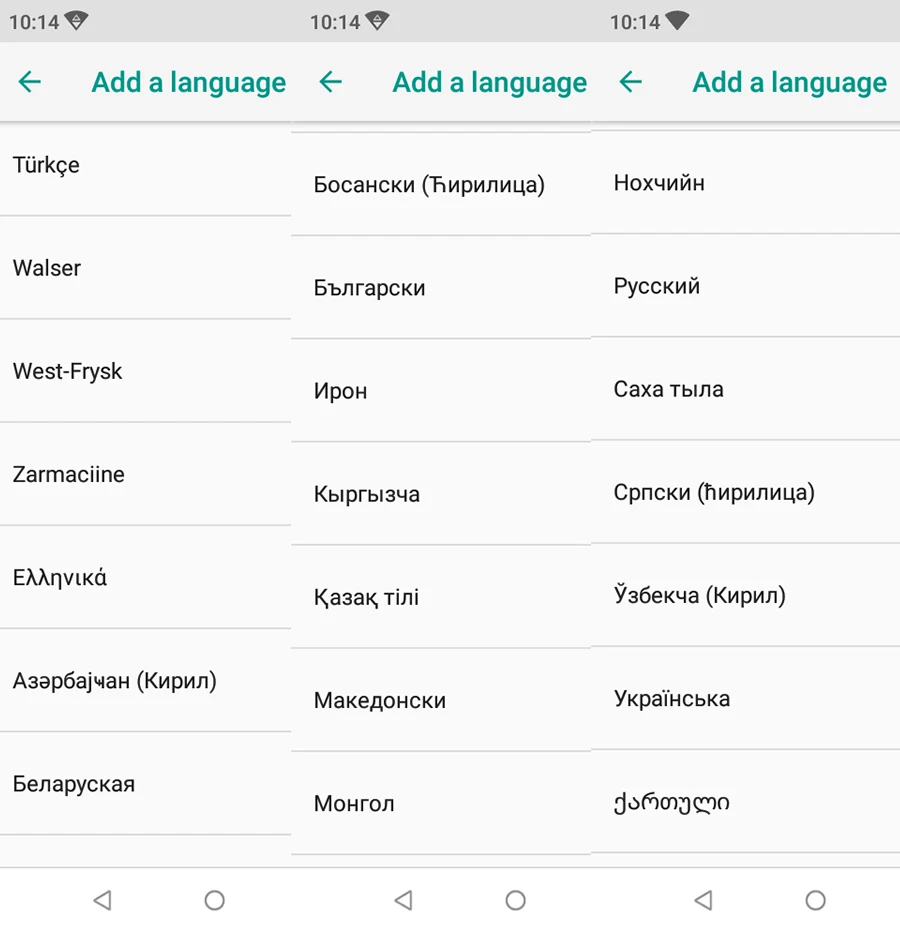Viewport: 900px width, 934px height.
Task: Tap 'Add a language' title above Türkçe
Action: coord(189,83)
